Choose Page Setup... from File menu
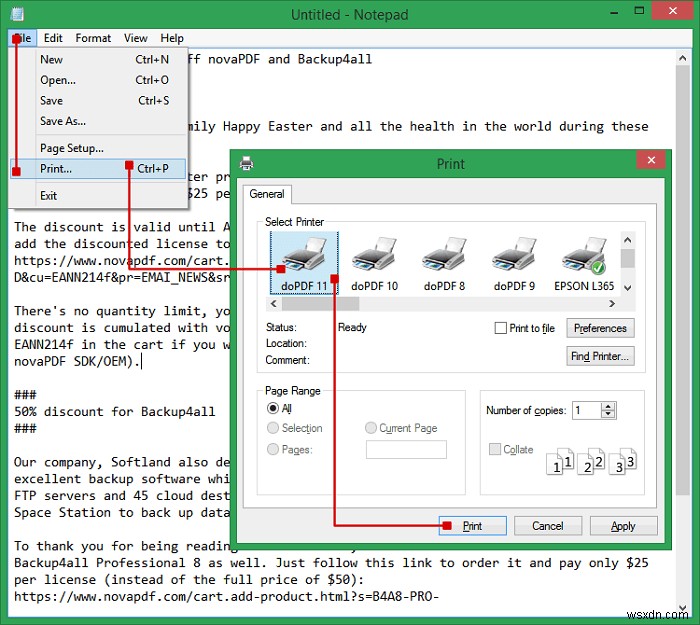This screenshot has height=625, width=700. pos(98,148)
